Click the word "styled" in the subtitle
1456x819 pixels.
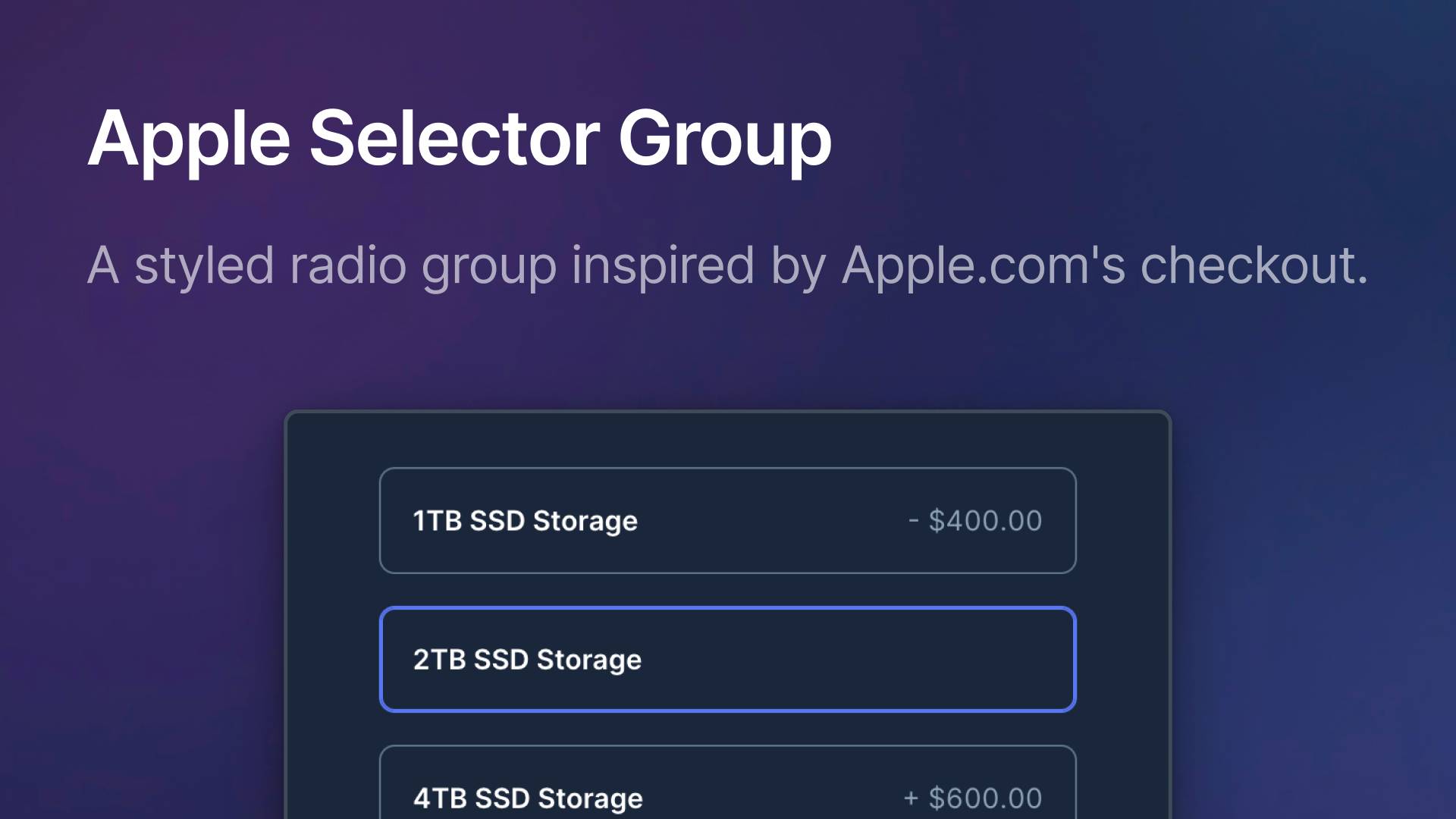point(204,267)
